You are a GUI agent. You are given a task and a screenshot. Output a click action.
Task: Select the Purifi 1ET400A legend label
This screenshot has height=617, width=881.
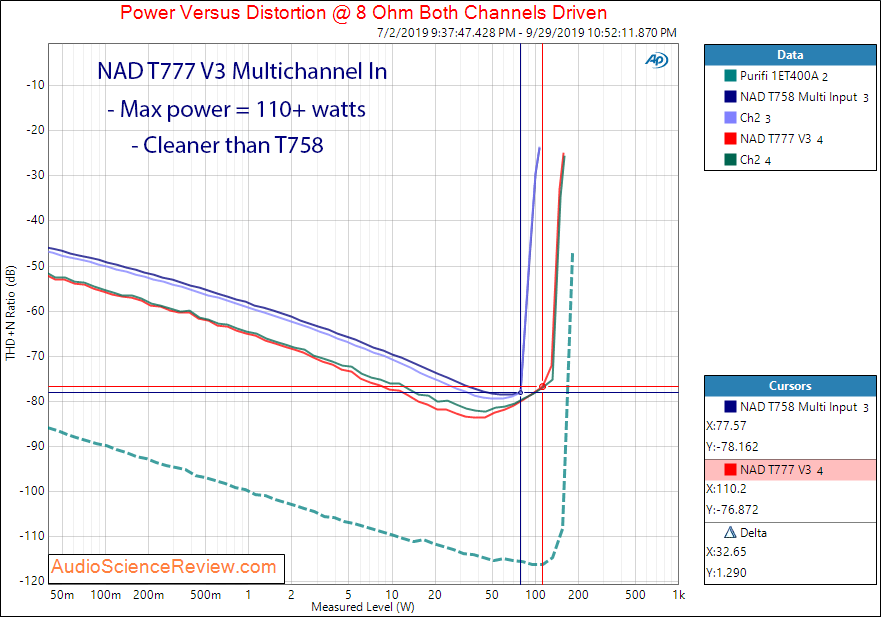click(783, 76)
